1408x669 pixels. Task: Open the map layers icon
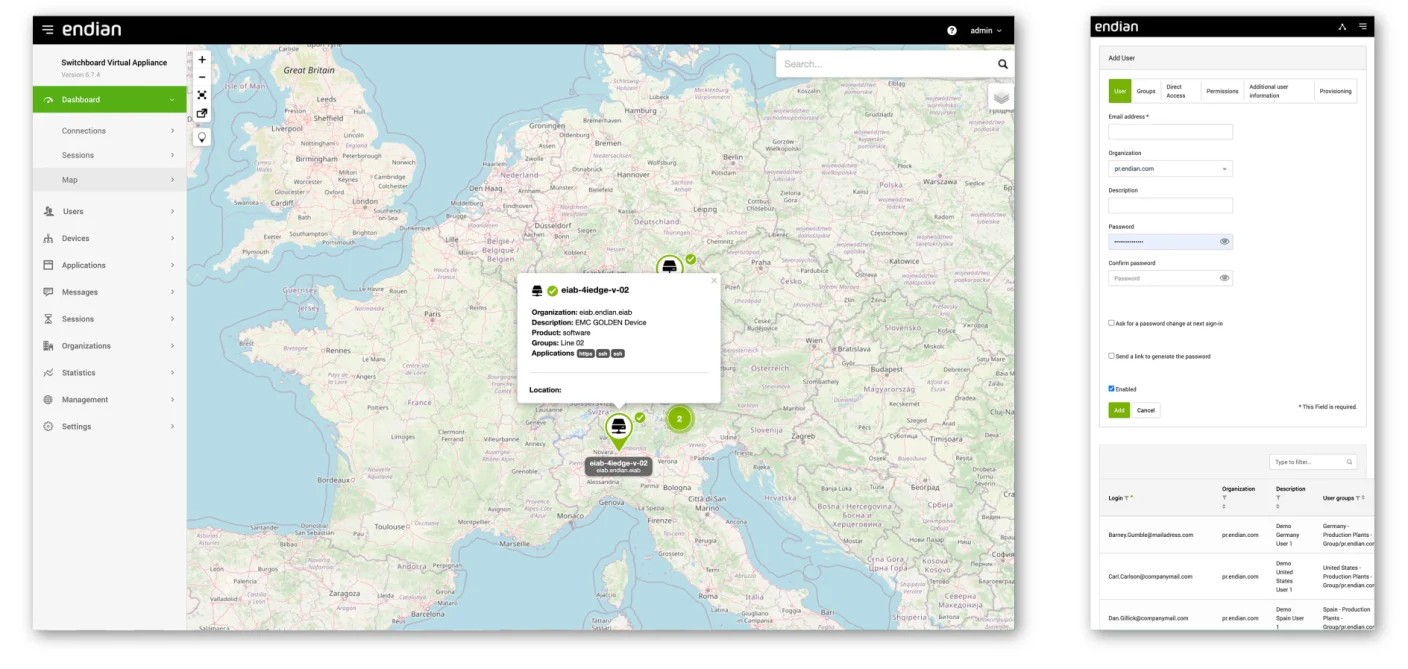click(x=1000, y=98)
